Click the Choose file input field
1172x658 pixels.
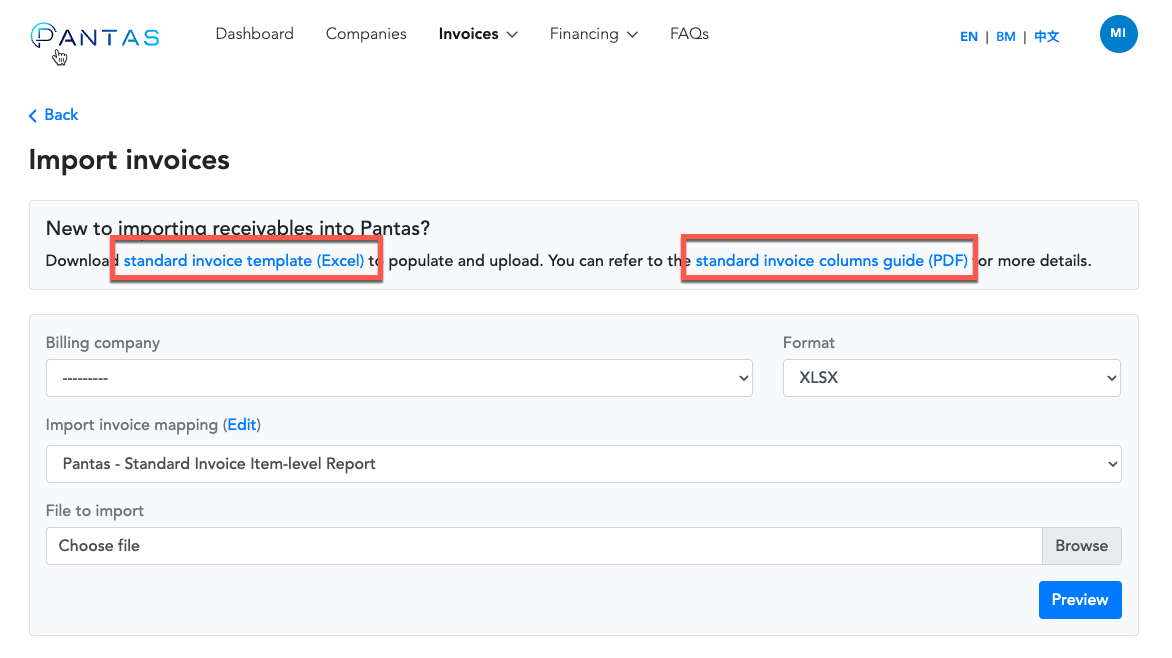pyautogui.click(x=544, y=546)
